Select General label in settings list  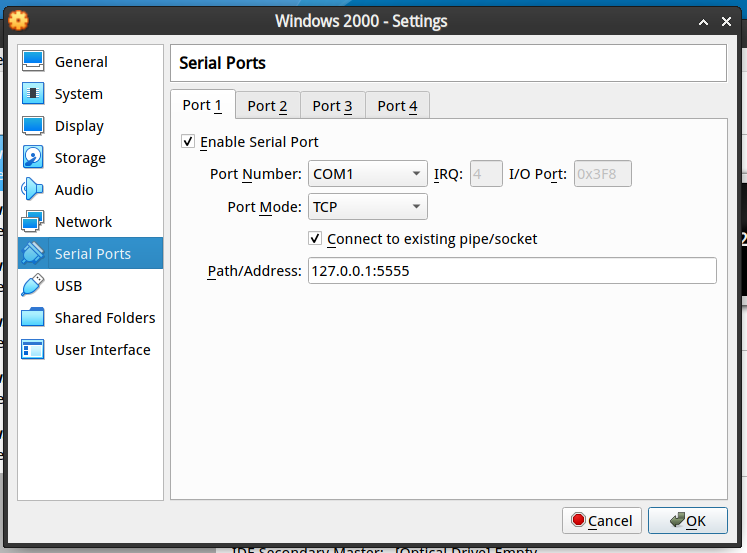pyautogui.click(x=81, y=62)
